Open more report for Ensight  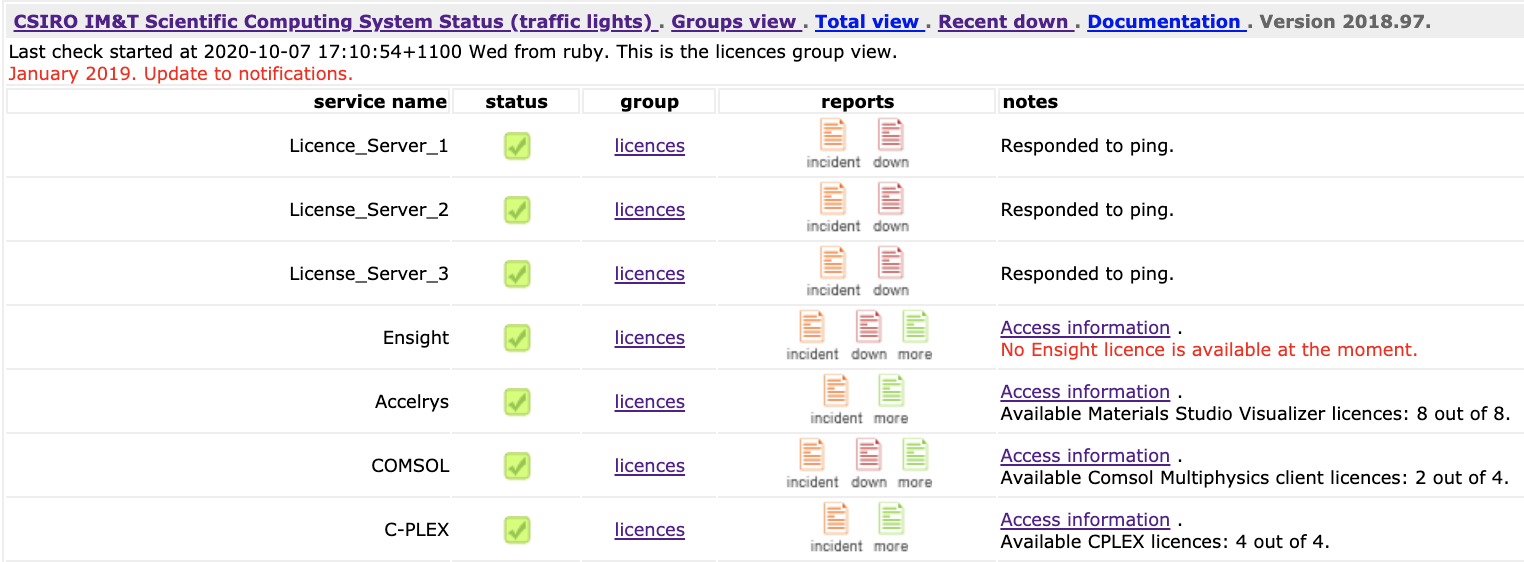[915, 336]
